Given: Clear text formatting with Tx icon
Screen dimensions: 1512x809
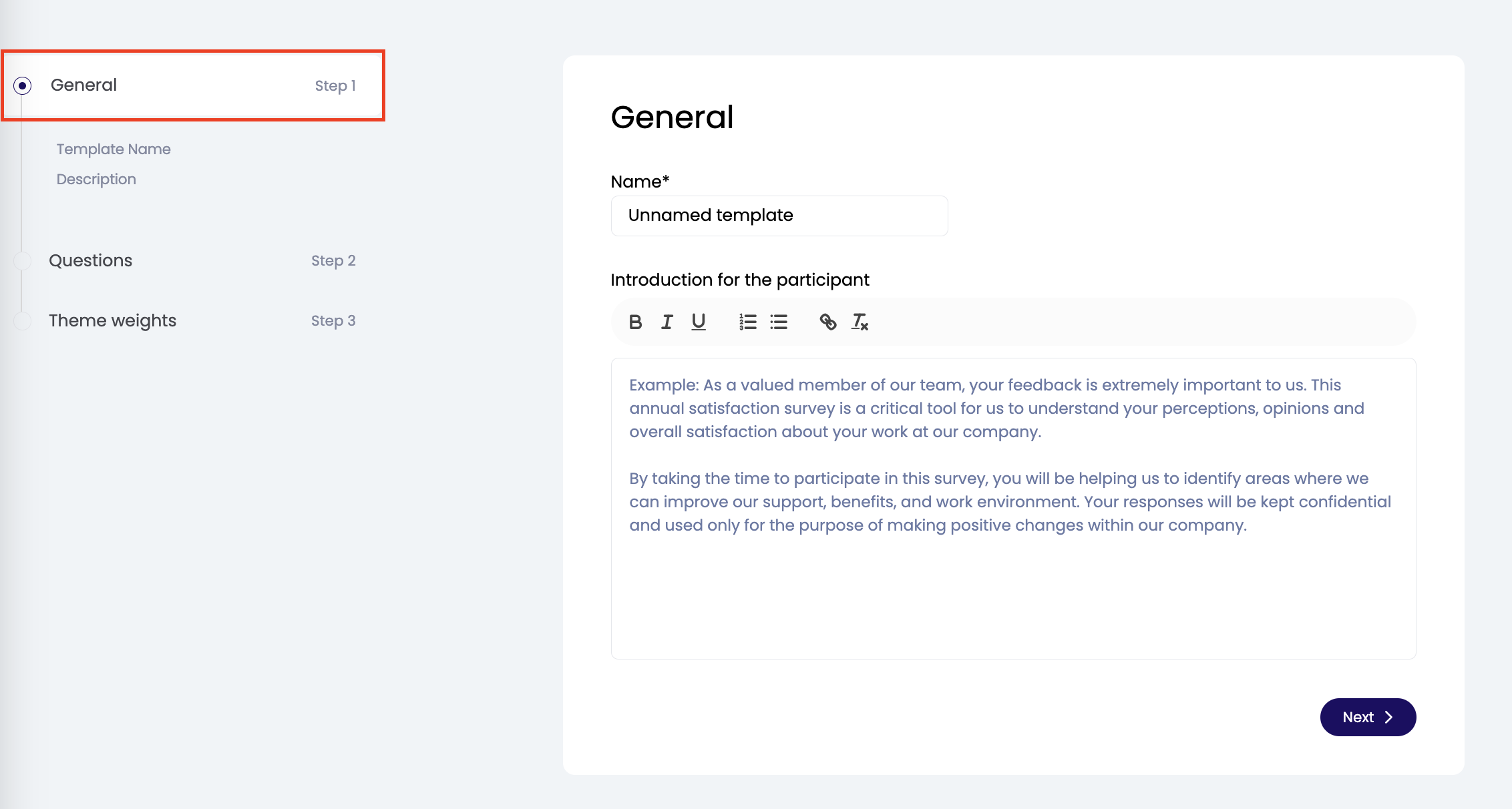Looking at the screenshot, I should click(x=860, y=322).
